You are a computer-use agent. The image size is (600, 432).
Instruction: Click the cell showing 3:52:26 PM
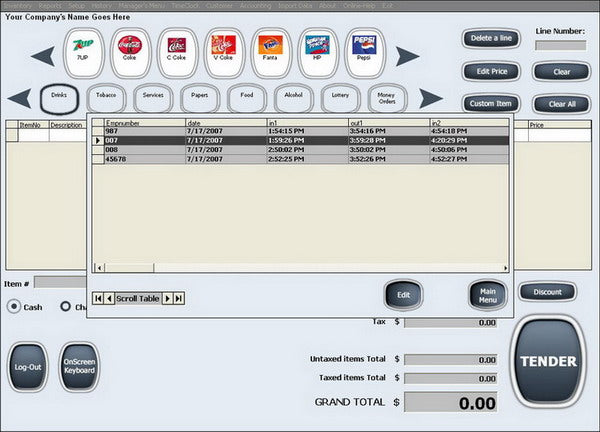(389, 159)
